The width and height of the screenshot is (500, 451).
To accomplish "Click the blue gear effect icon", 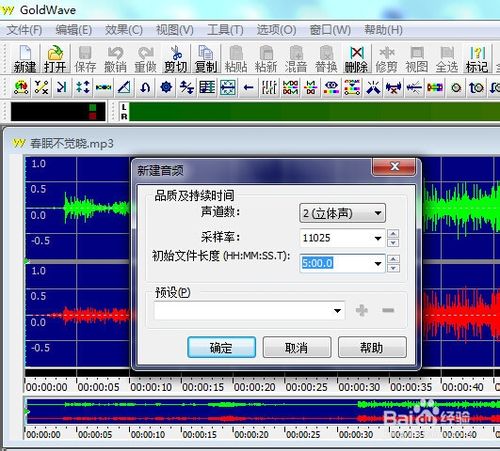I will [166, 87].
